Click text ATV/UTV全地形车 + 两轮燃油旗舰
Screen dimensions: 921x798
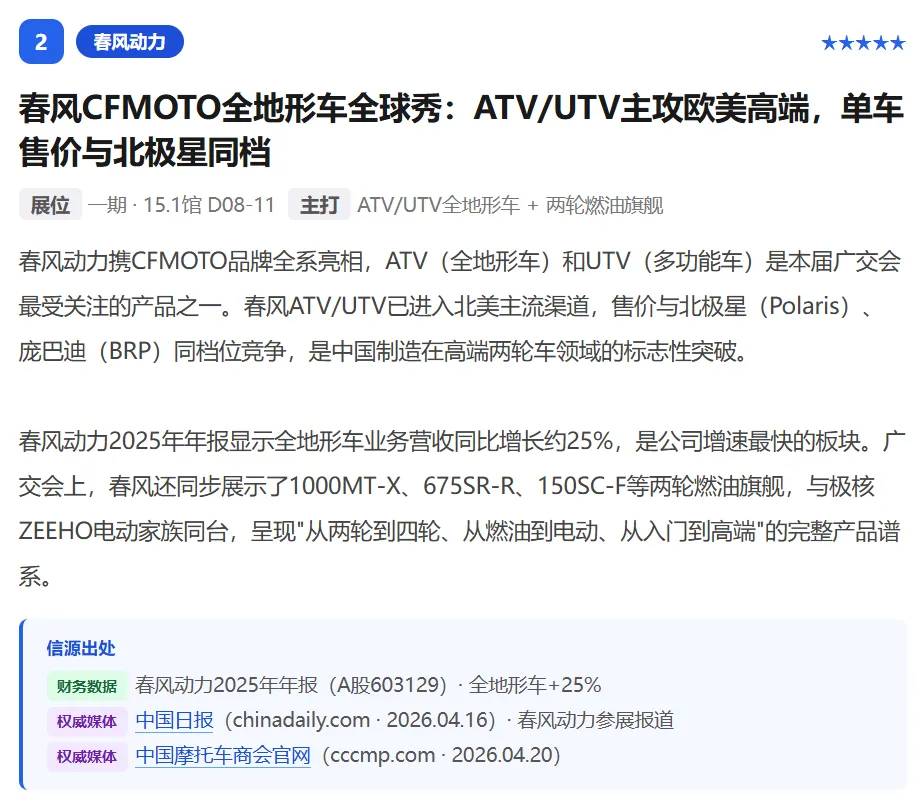510,205
